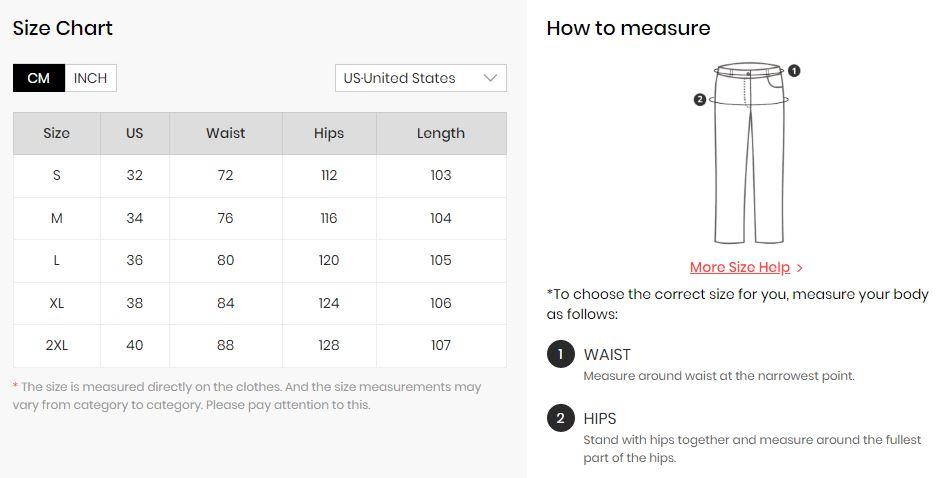The height and width of the screenshot is (478, 936).
Task: Click marker 2 on the pants diagram
Action: pyautogui.click(x=700, y=100)
